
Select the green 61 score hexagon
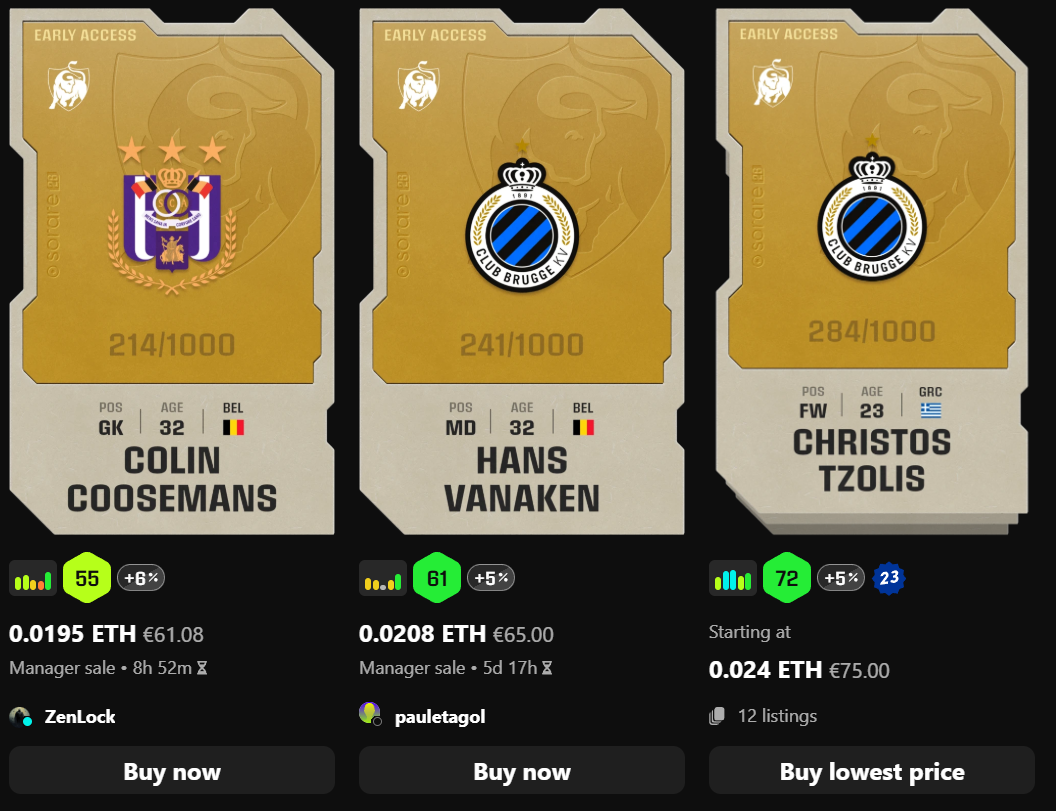437,578
